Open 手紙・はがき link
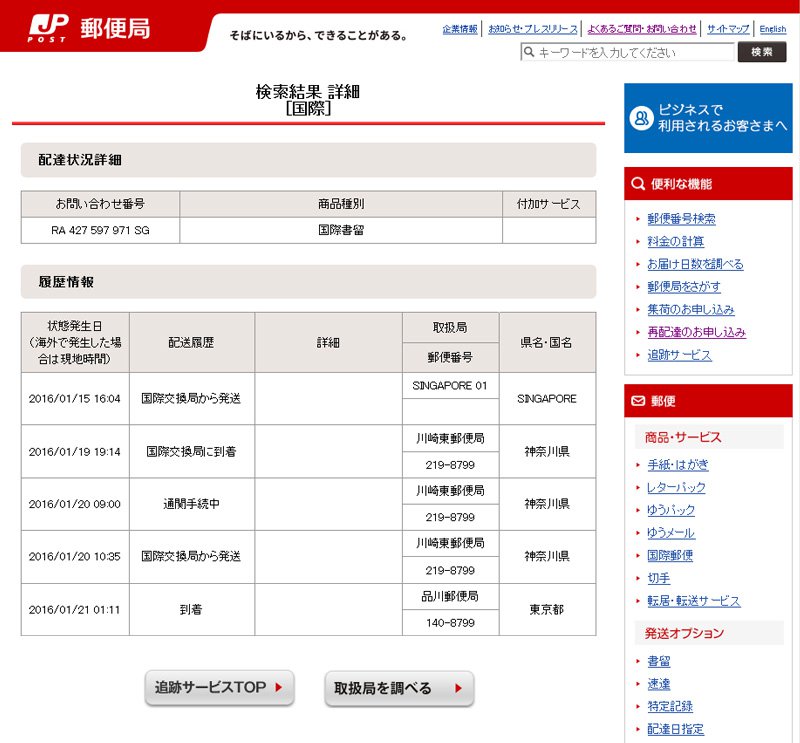The width and height of the screenshot is (800, 743). (678, 465)
